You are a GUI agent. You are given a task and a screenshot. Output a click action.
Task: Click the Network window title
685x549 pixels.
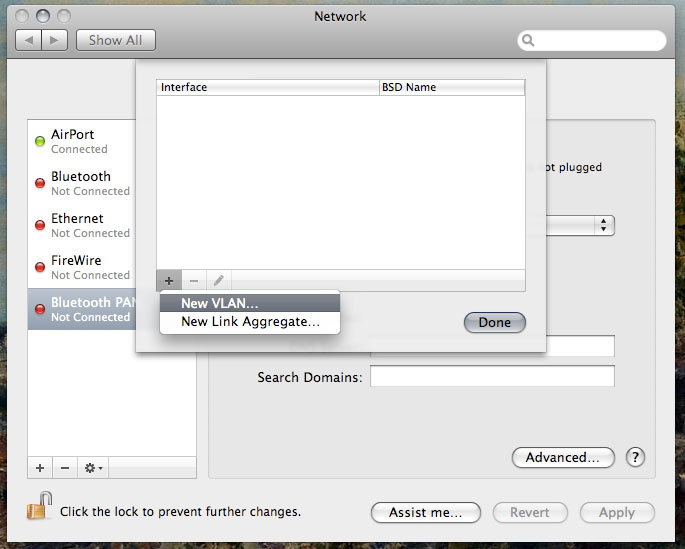340,16
